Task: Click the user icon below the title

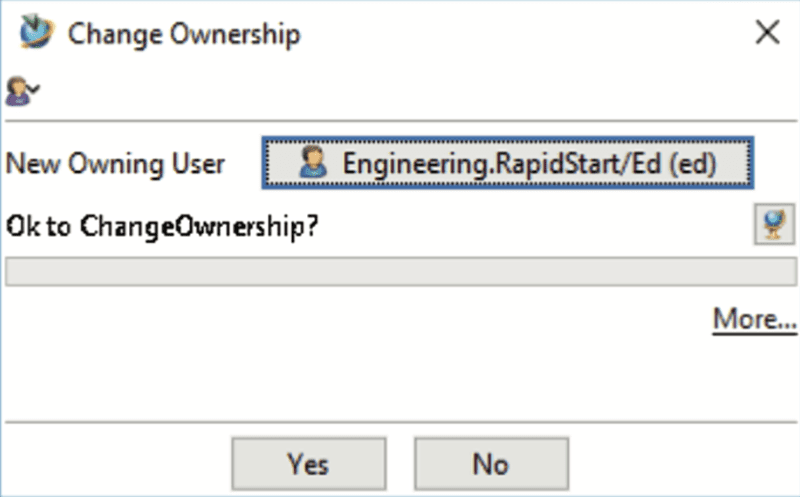Action: coord(17,91)
